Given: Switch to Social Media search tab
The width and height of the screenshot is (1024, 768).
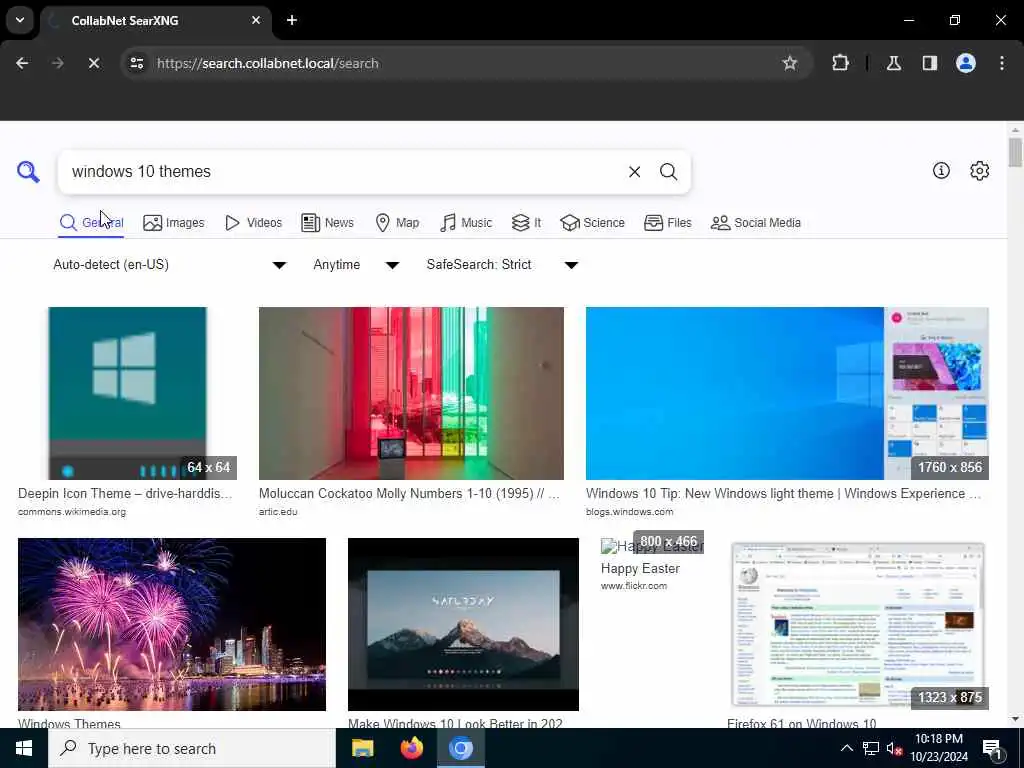Looking at the screenshot, I should pyautogui.click(x=756, y=223).
